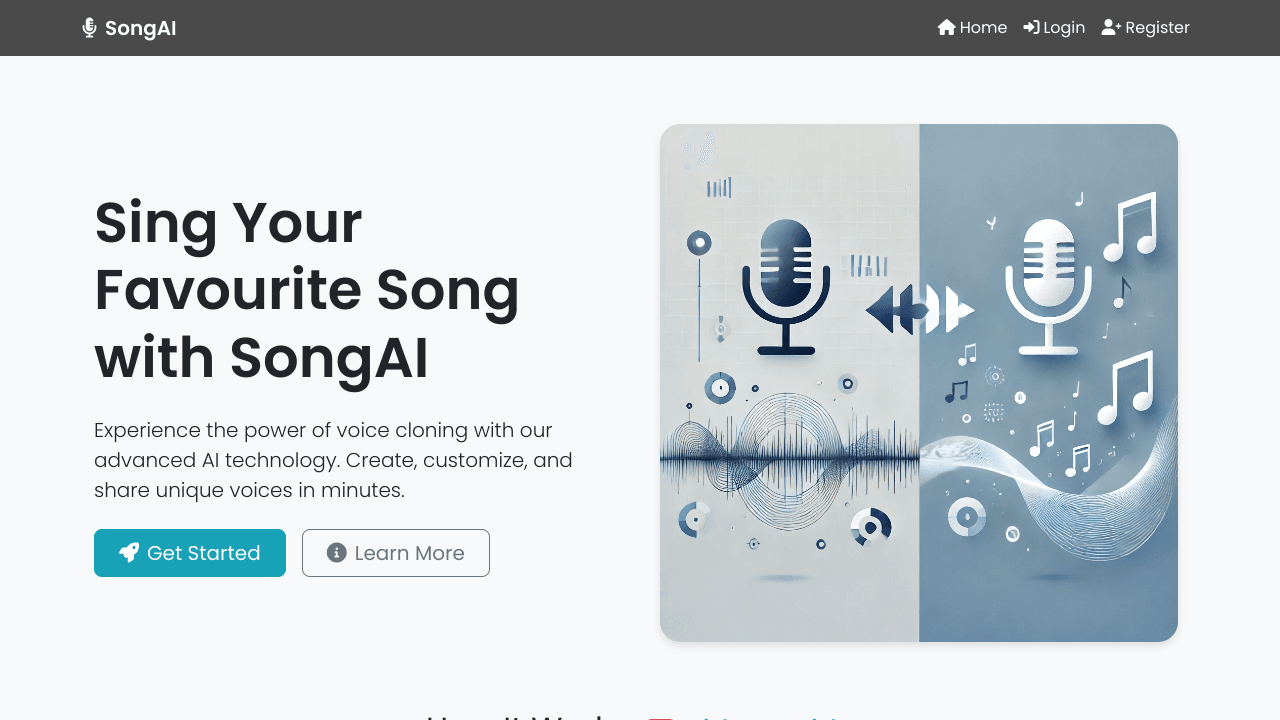Click the sound waveform in the hero image
Viewport: 1280px width, 720px height.
click(790, 457)
